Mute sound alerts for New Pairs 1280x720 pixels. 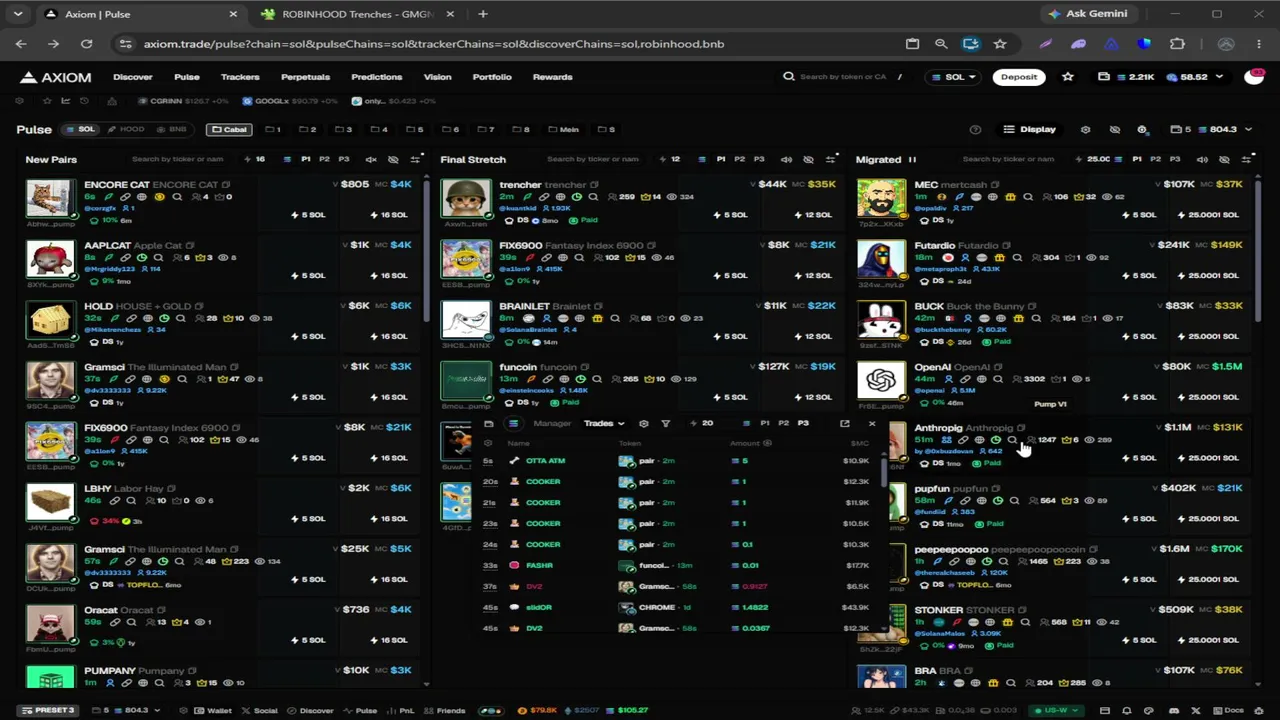(x=371, y=159)
